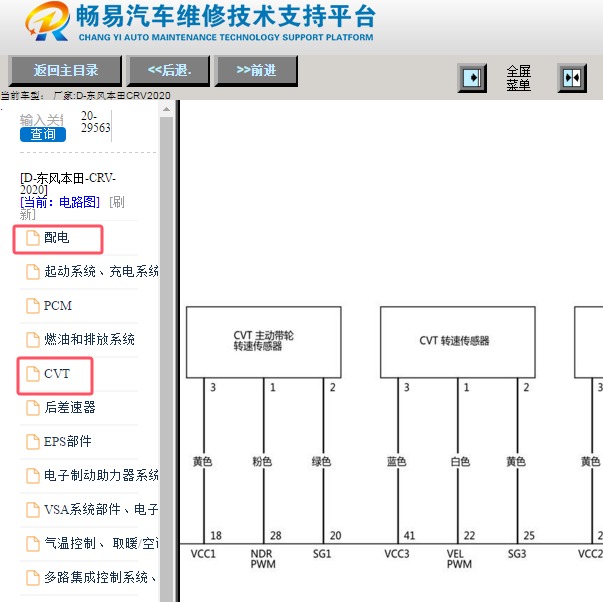Click the CVT 主动带轮转速传感器 component box
This screenshot has width=603, height=602.
click(x=263, y=342)
